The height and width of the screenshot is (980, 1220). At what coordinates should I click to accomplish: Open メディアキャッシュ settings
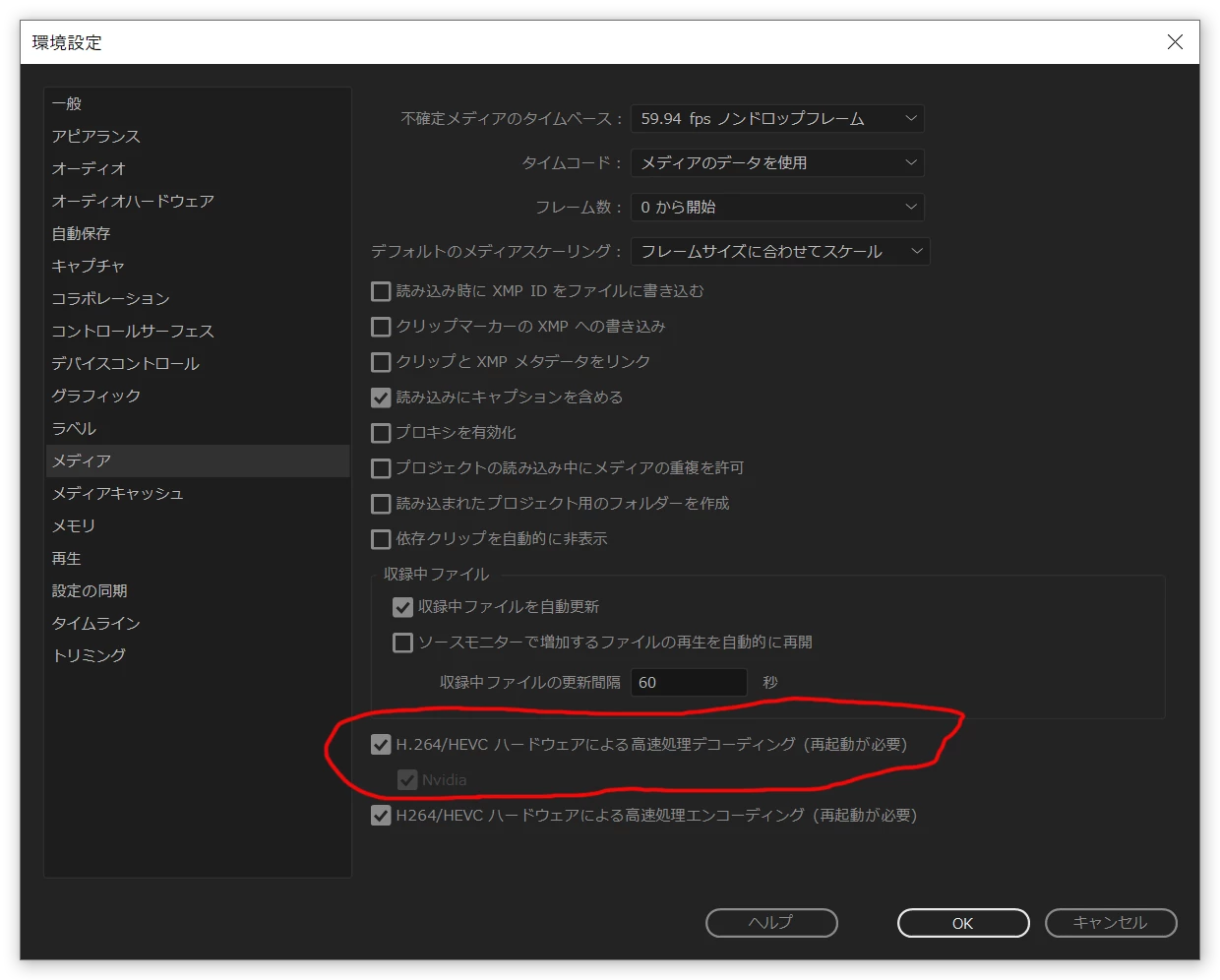point(197,493)
